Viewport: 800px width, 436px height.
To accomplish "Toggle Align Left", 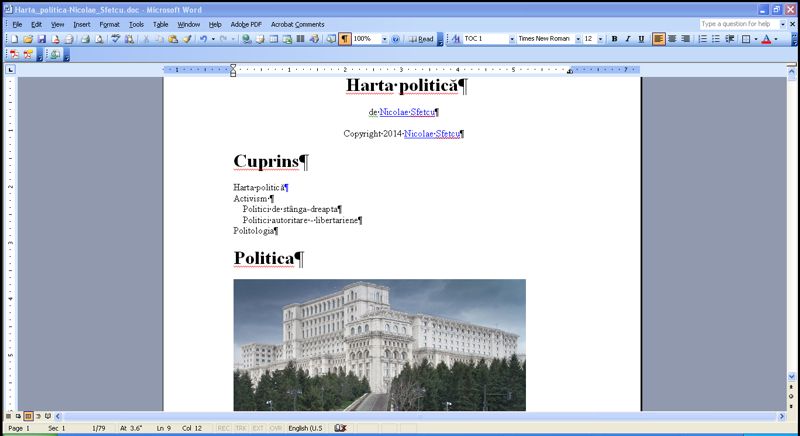I will (x=659, y=39).
